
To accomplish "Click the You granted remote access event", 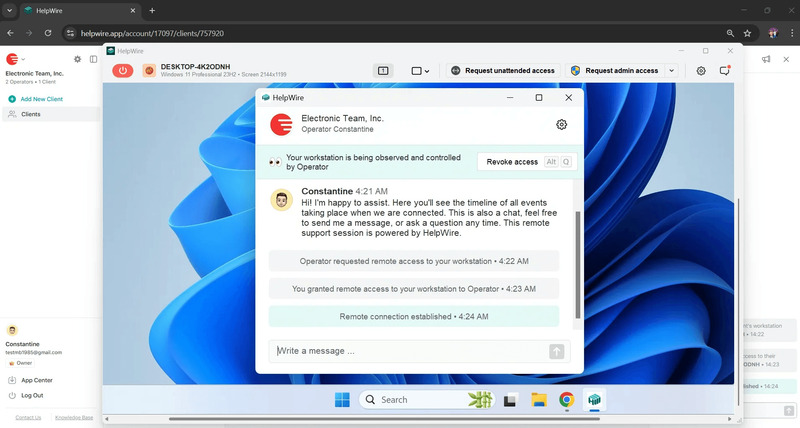I will coord(414,289).
